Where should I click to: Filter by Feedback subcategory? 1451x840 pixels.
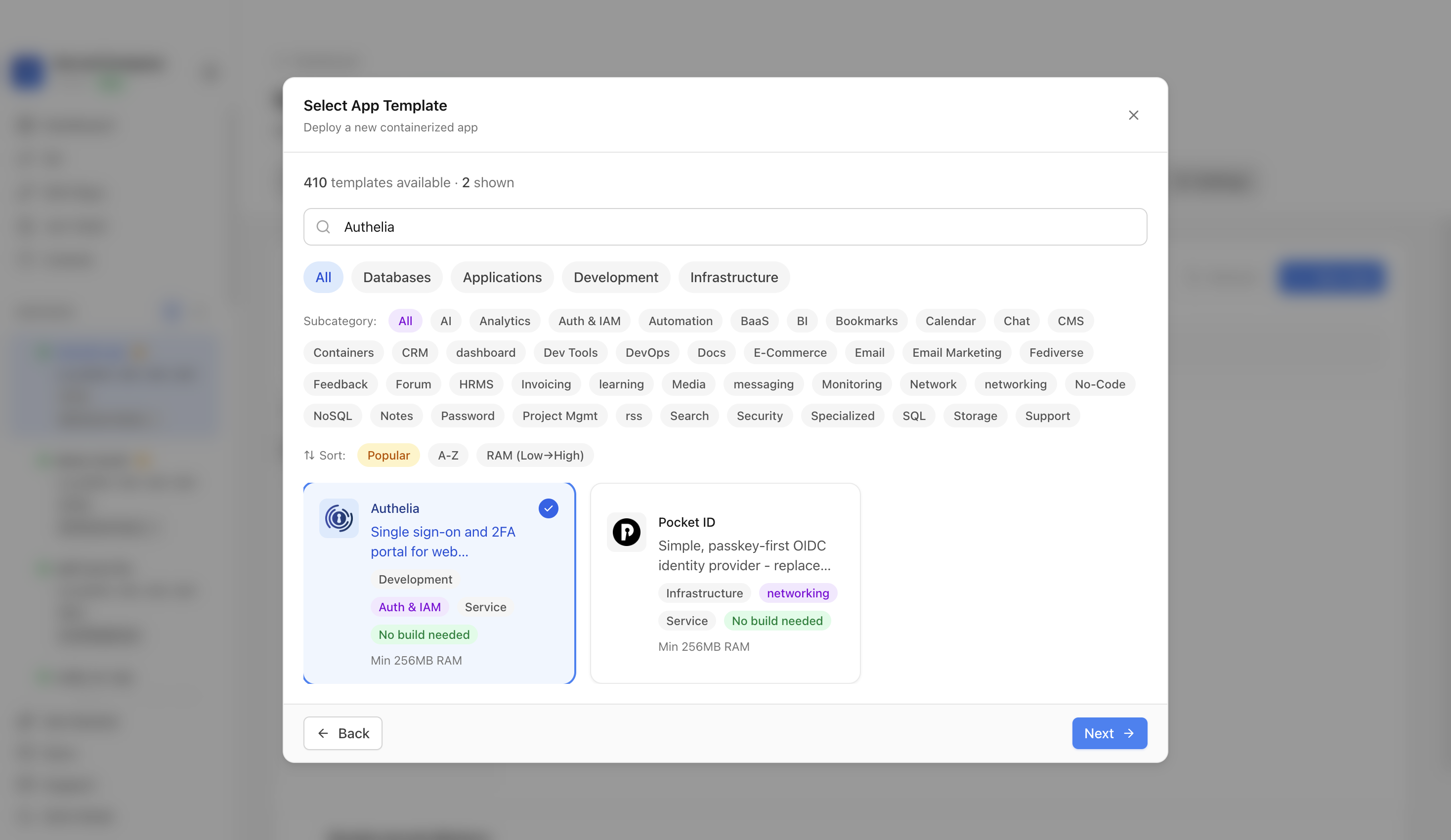click(x=341, y=384)
